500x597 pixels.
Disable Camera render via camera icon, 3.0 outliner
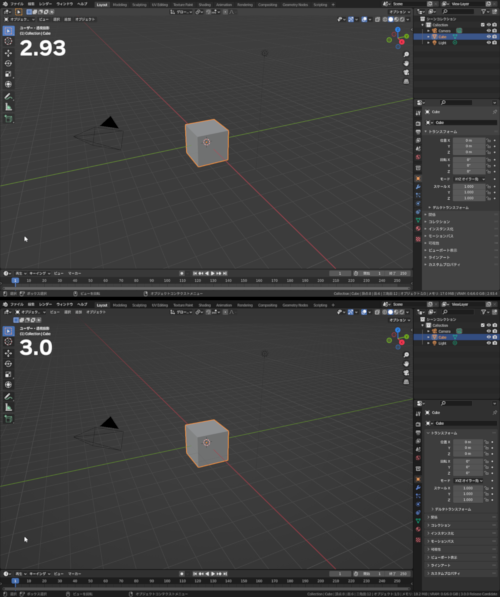click(x=494, y=331)
